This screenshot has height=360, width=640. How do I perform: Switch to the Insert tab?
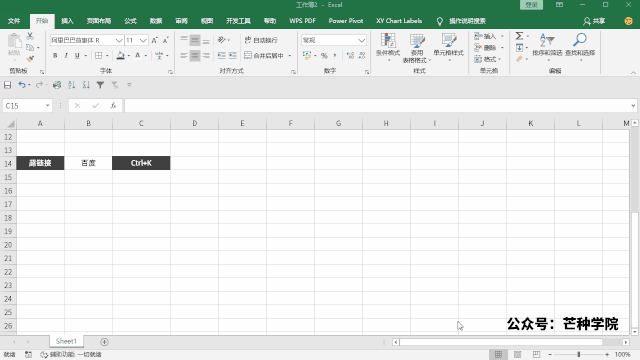coord(67,21)
